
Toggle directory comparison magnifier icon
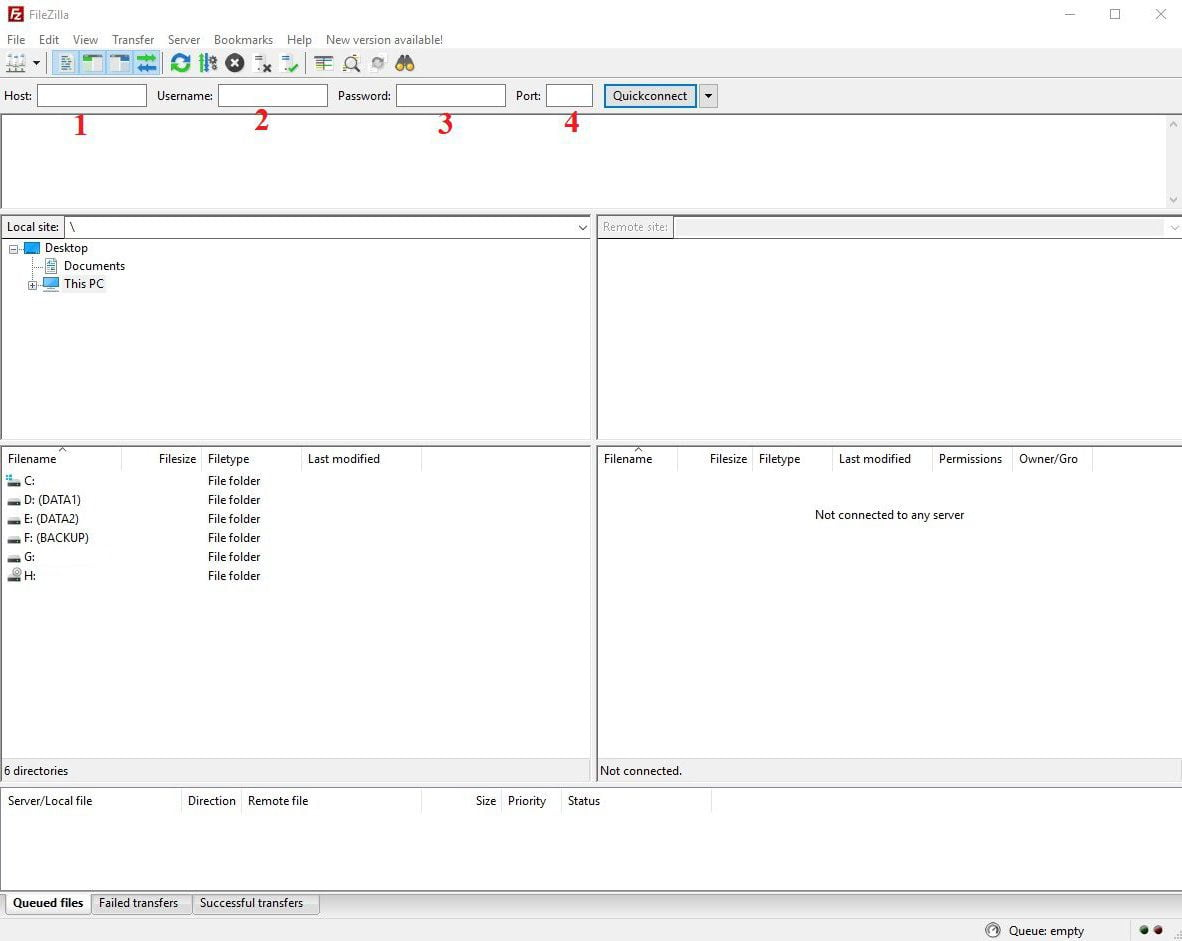click(x=351, y=63)
